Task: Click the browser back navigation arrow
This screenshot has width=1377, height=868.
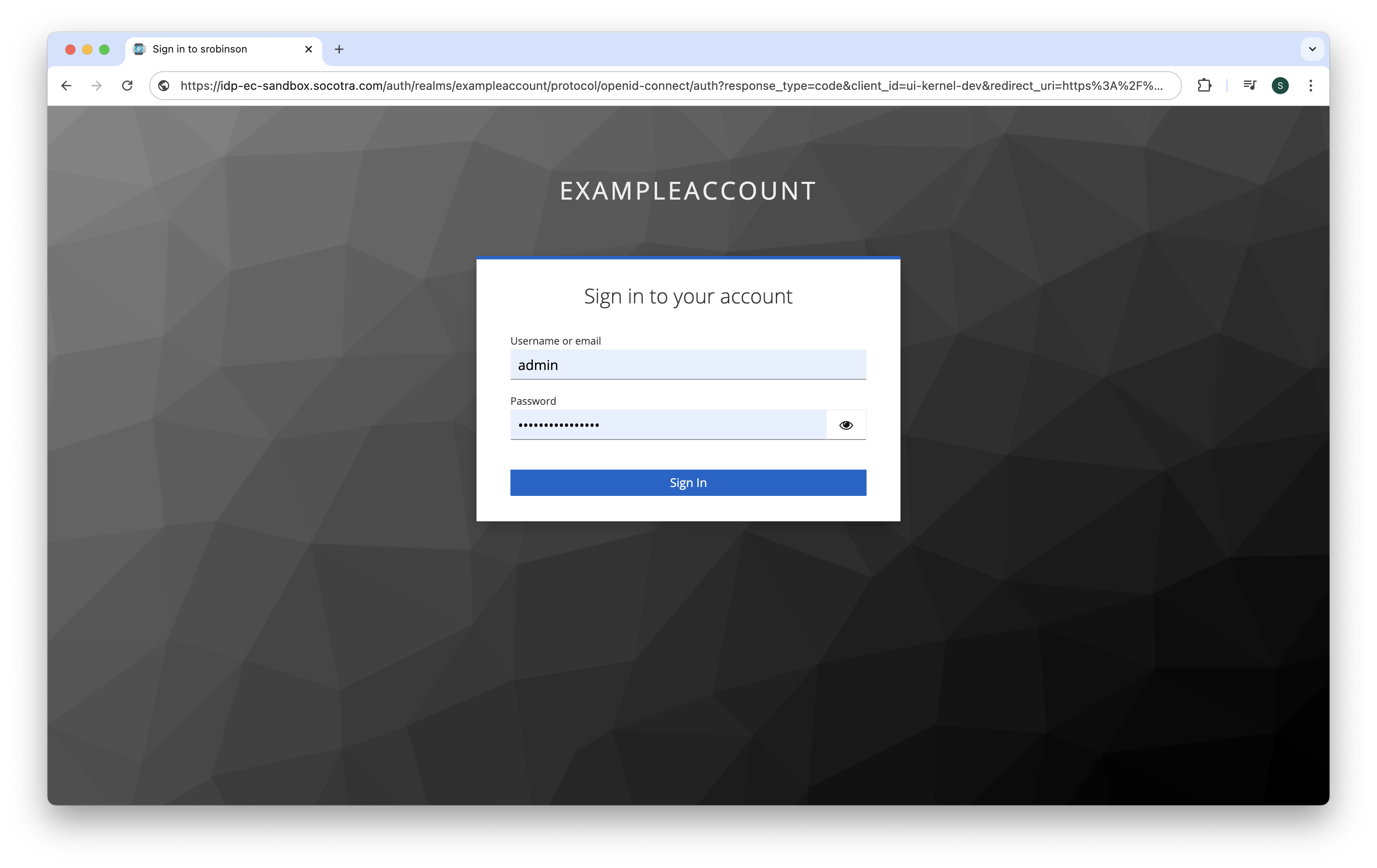Action: [65, 85]
